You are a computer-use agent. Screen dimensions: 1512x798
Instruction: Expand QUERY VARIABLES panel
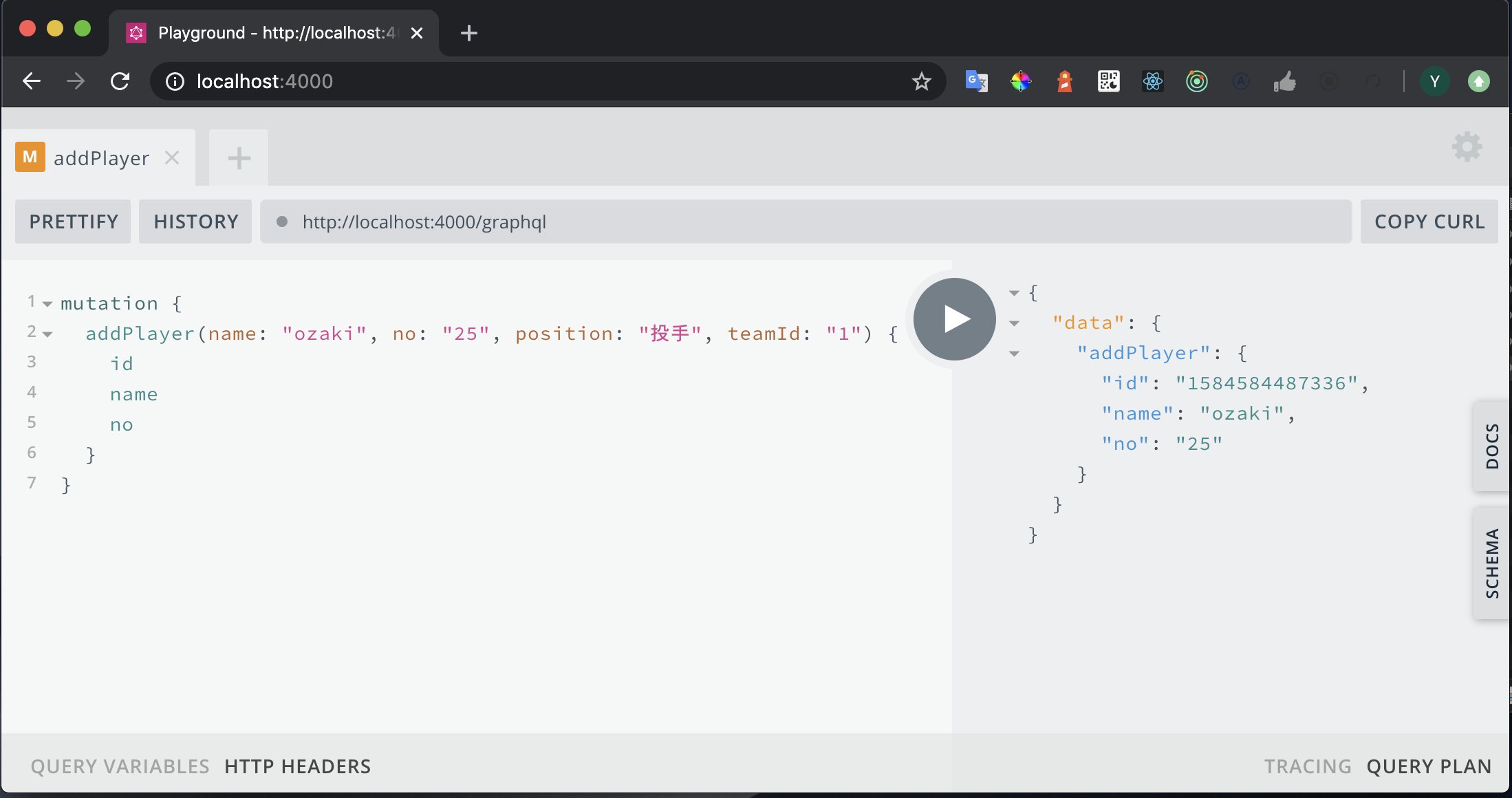coord(120,766)
